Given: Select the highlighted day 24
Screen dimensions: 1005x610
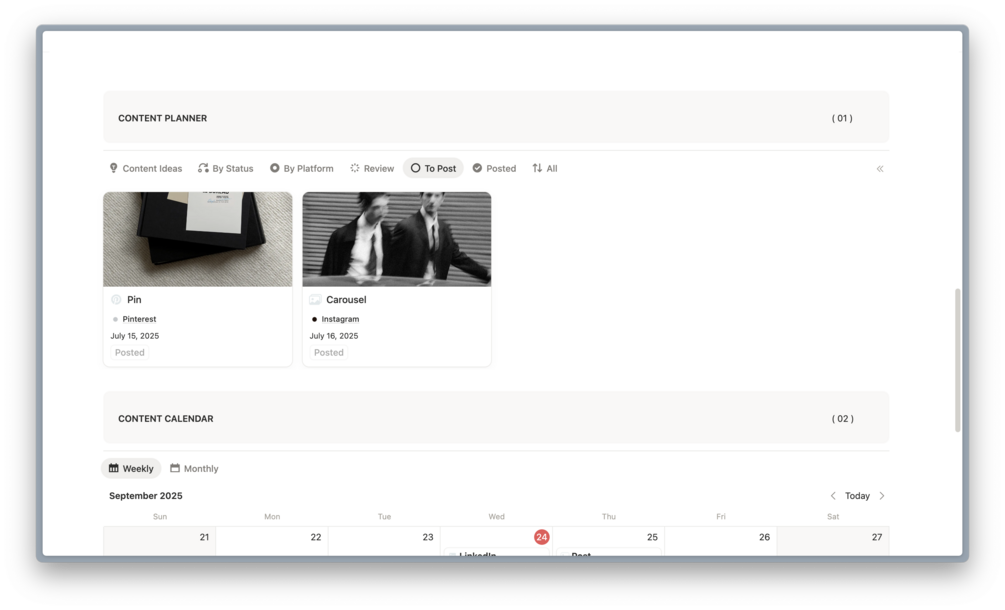Looking at the screenshot, I should (x=542, y=537).
